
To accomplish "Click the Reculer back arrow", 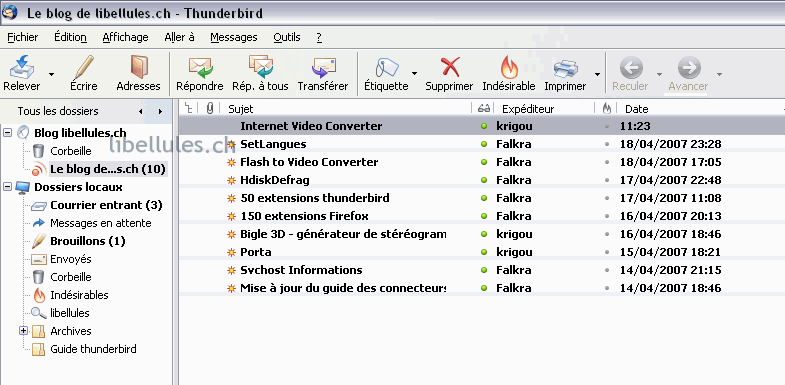I will (x=631, y=68).
